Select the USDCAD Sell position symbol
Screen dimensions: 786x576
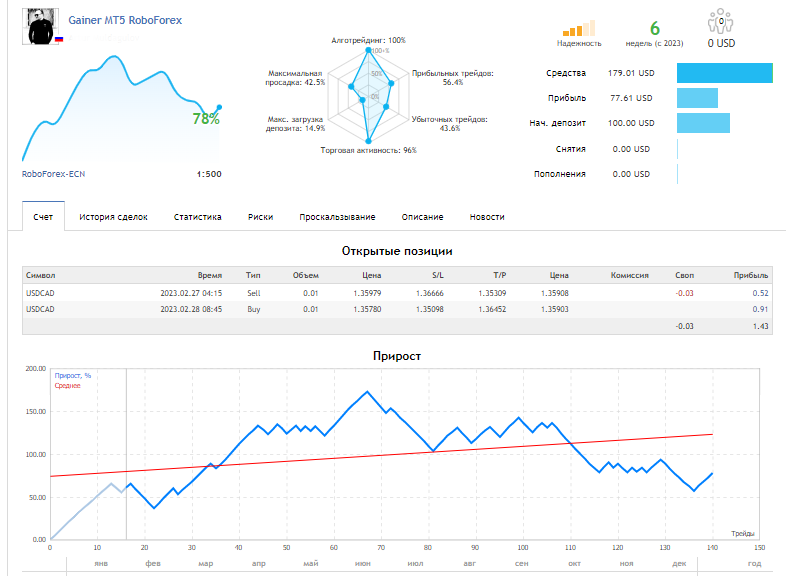click(x=40, y=293)
